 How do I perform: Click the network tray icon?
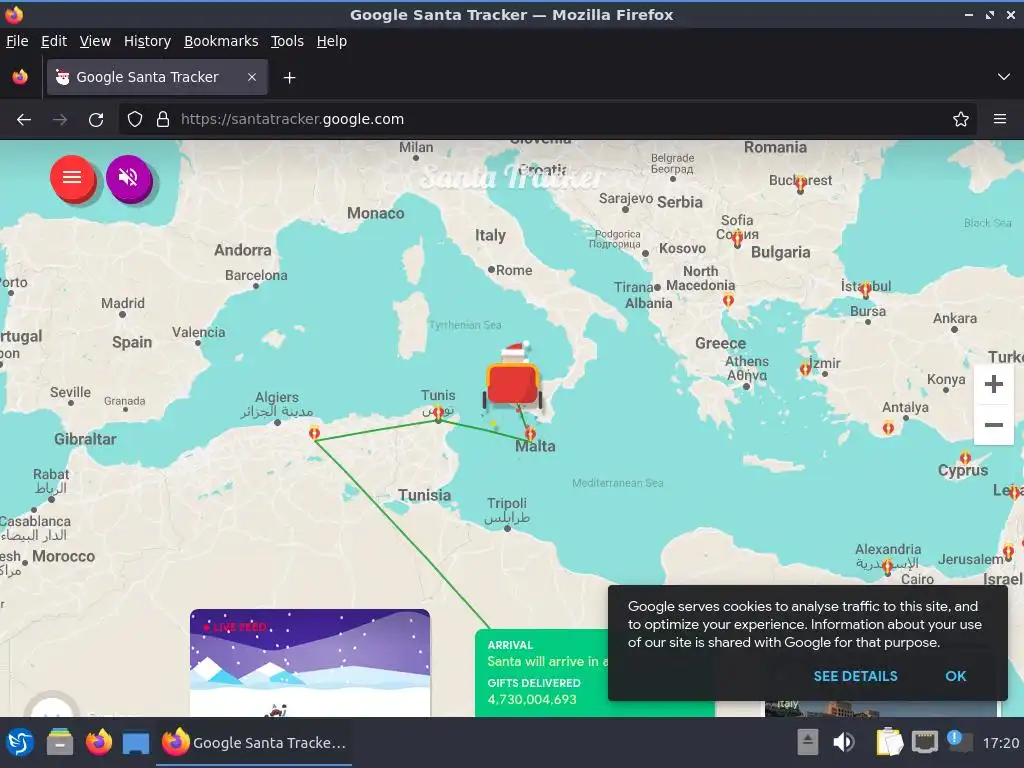pos(925,742)
